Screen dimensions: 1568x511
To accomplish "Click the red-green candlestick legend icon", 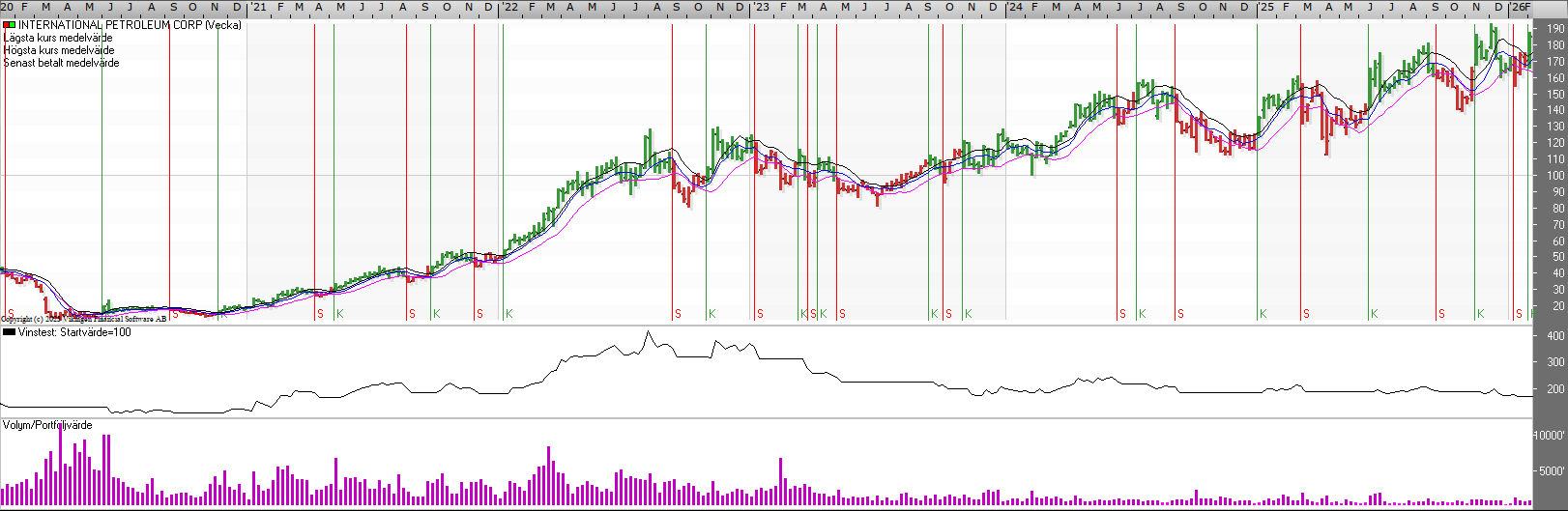I will [x=9, y=25].
